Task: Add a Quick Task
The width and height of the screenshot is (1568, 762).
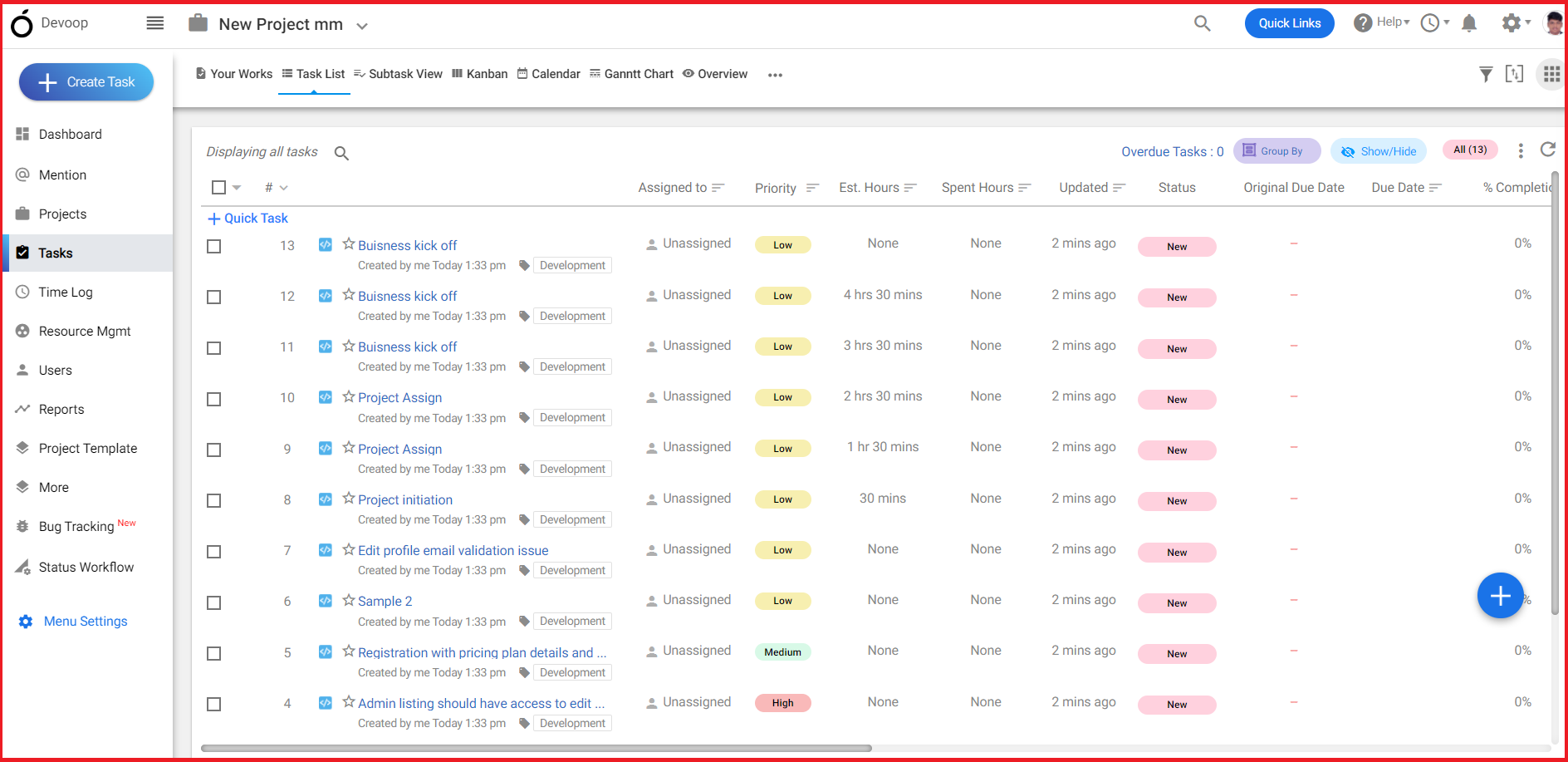Action: pyautogui.click(x=247, y=219)
